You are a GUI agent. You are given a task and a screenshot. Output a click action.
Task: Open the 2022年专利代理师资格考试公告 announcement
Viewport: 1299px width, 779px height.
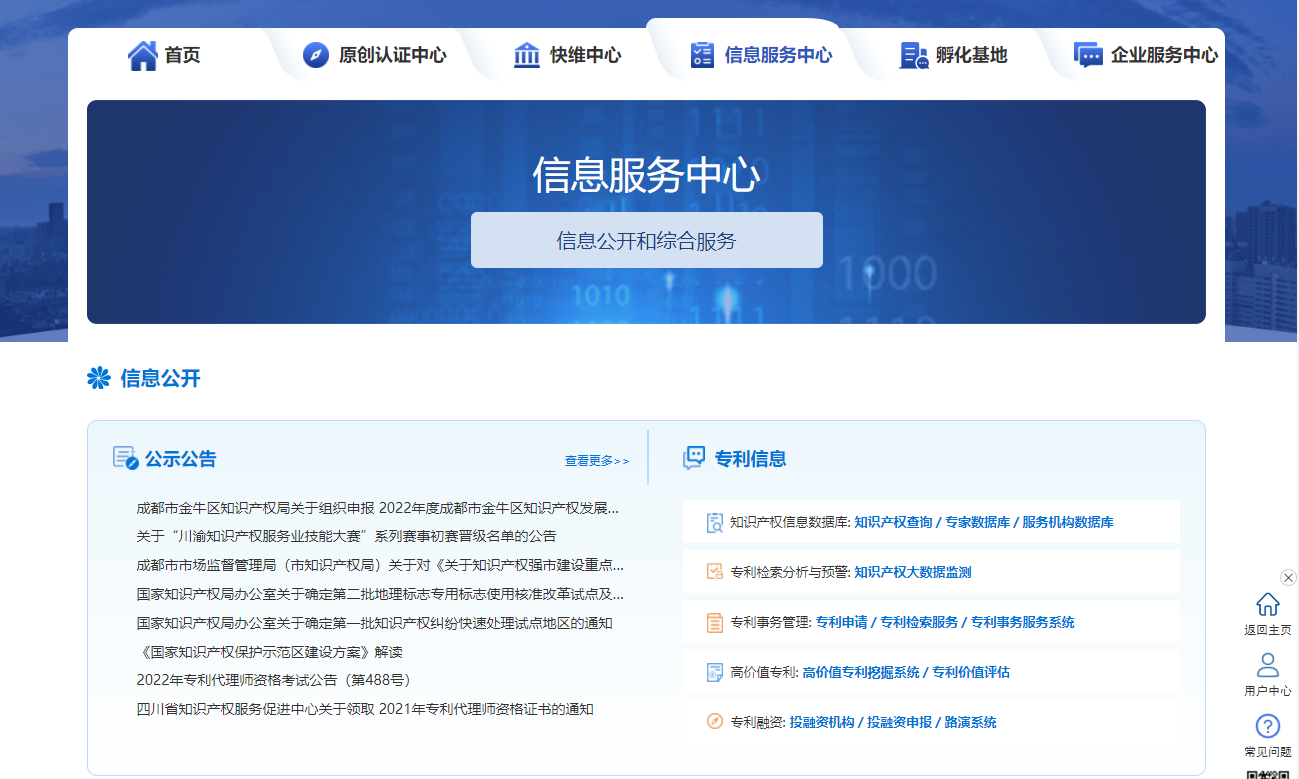(274, 680)
